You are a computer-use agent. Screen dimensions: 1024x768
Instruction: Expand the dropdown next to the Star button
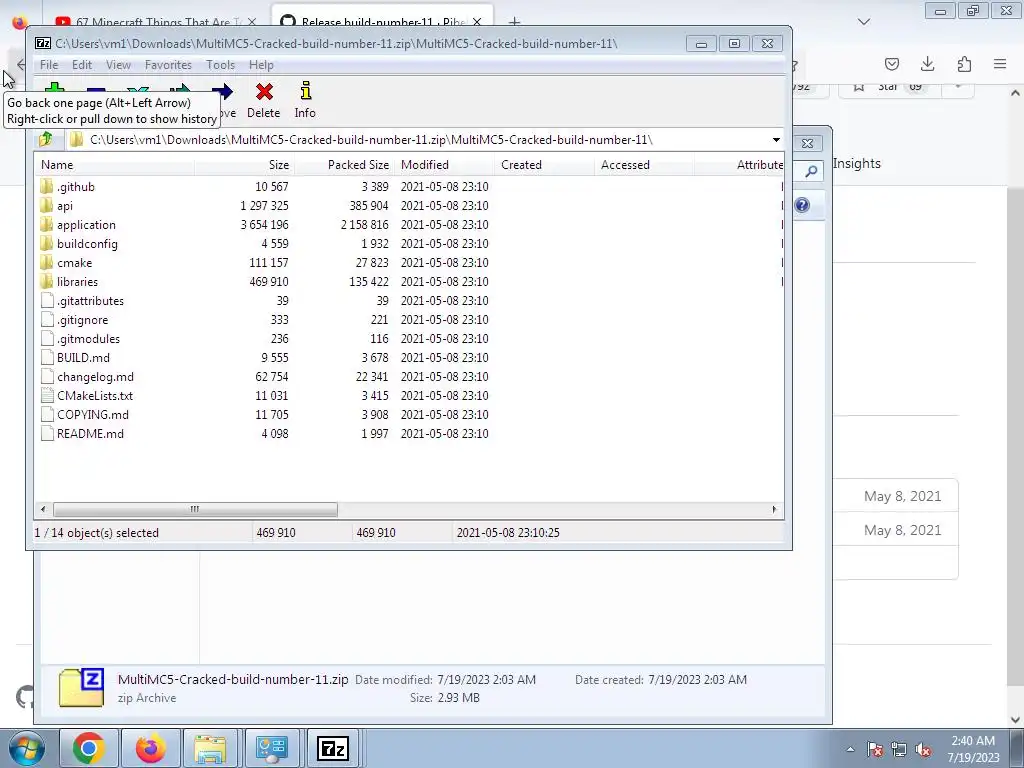[958, 88]
